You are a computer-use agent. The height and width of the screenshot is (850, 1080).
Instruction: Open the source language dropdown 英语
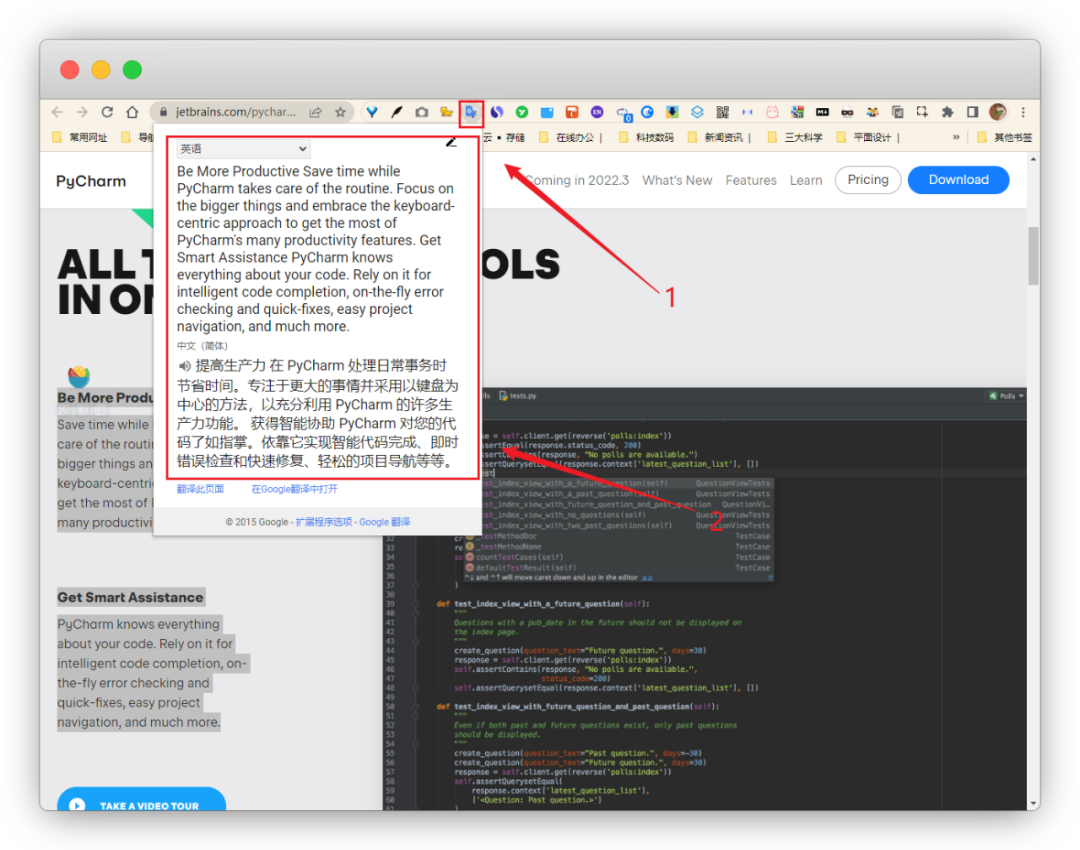click(x=243, y=149)
